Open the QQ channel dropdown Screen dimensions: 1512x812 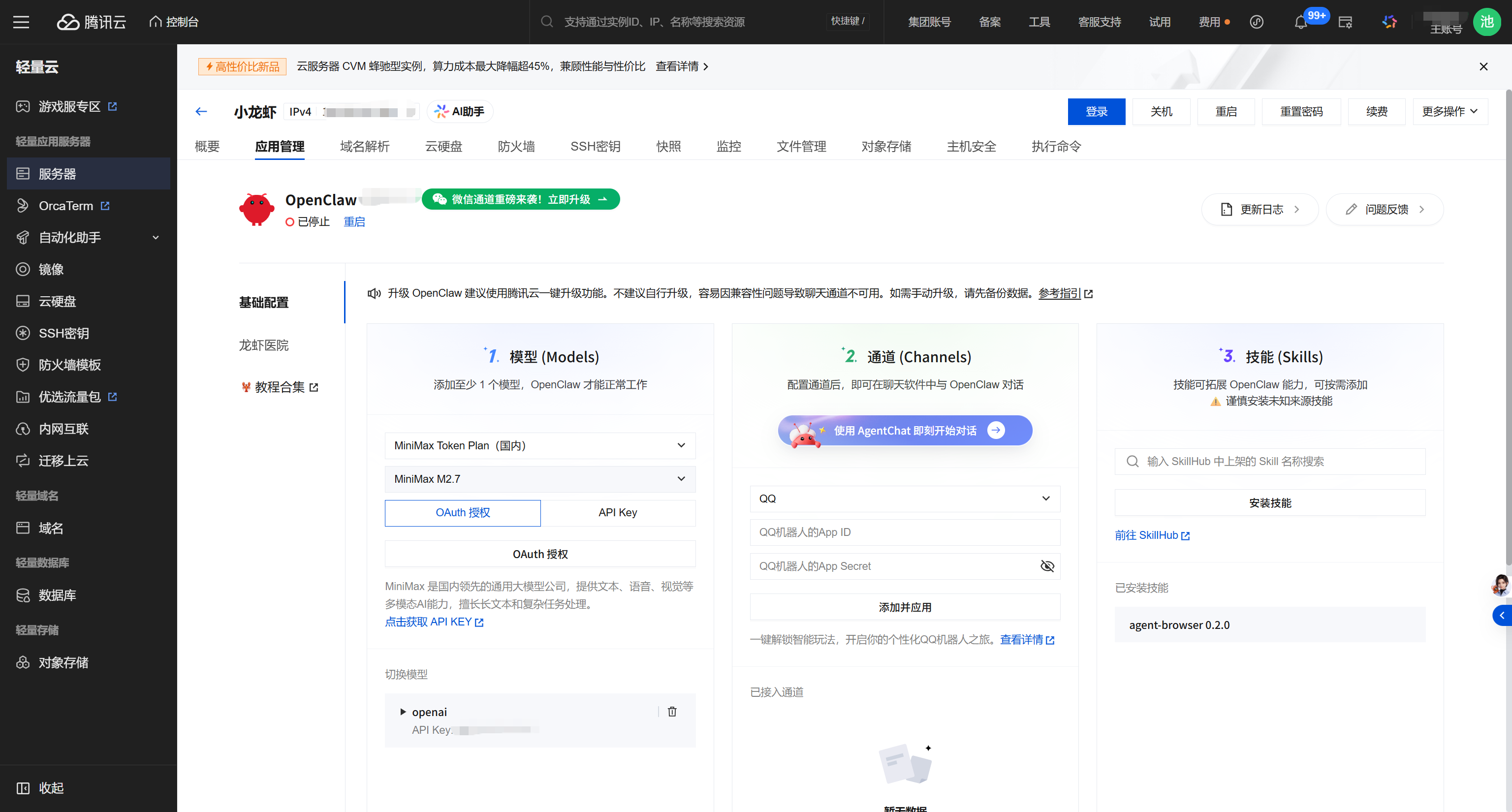click(905, 499)
